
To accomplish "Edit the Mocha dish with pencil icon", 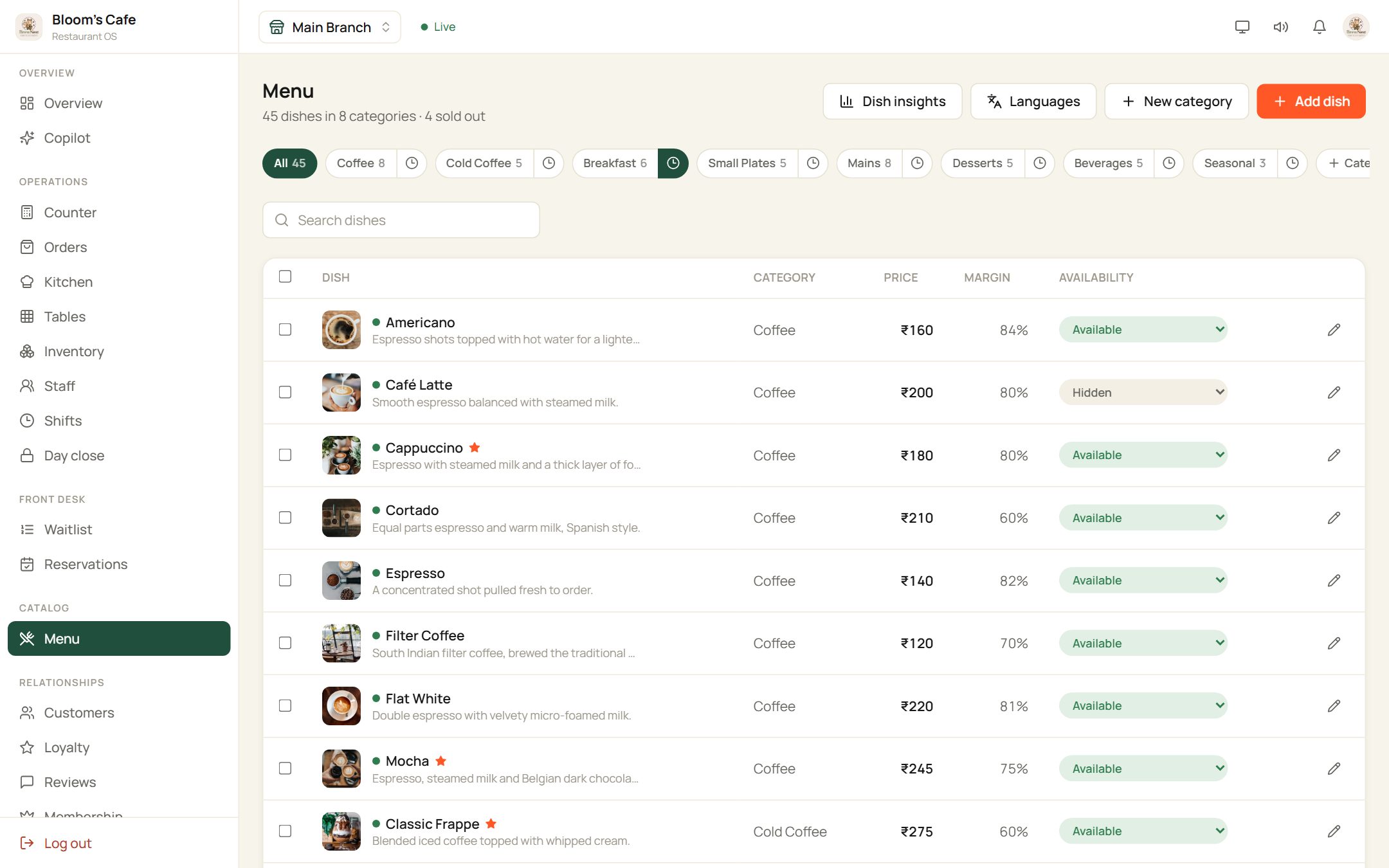I will coord(1334,768).
